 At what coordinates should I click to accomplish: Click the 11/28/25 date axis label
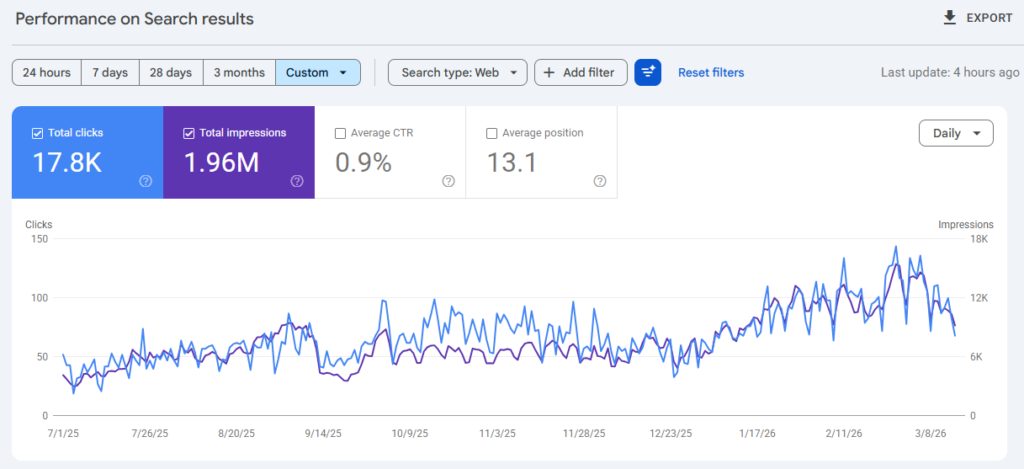(x=584, y=433)
